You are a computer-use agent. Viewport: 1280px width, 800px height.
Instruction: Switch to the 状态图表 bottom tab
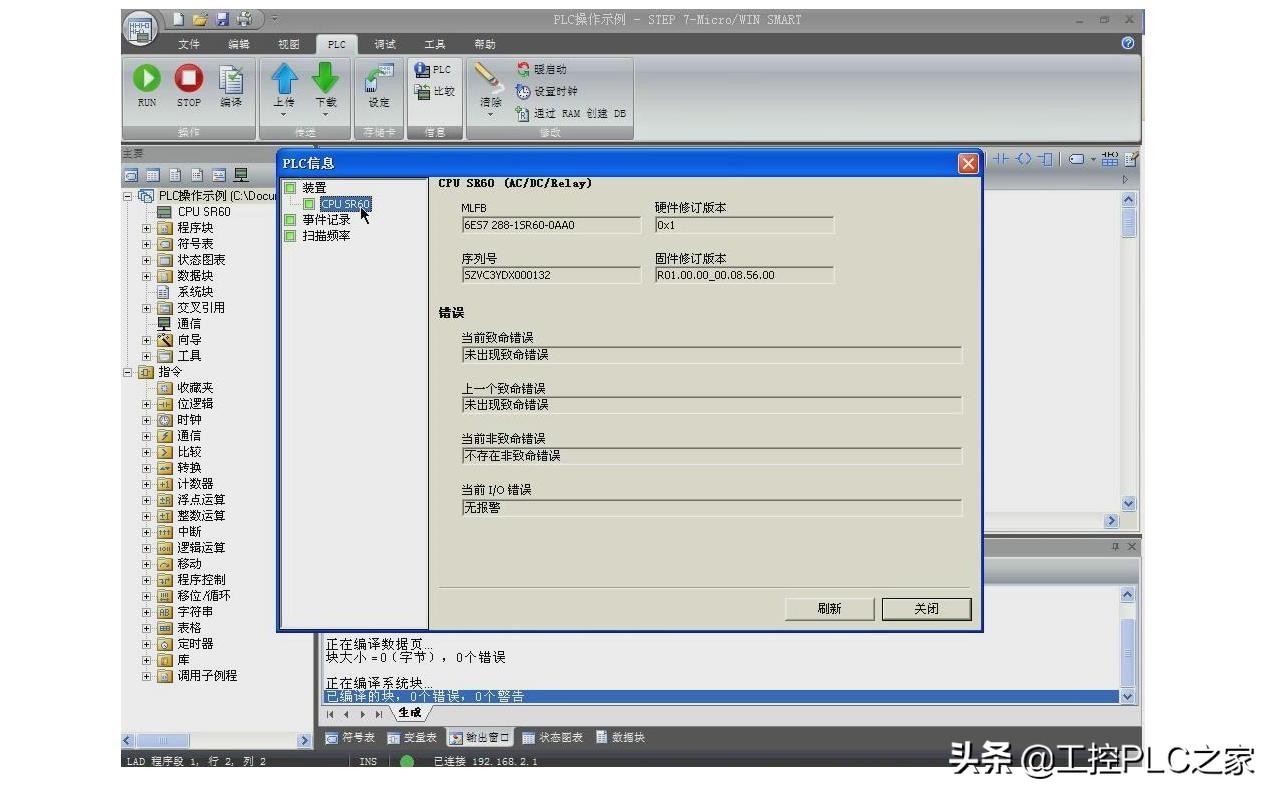click(x=552, y=738)
